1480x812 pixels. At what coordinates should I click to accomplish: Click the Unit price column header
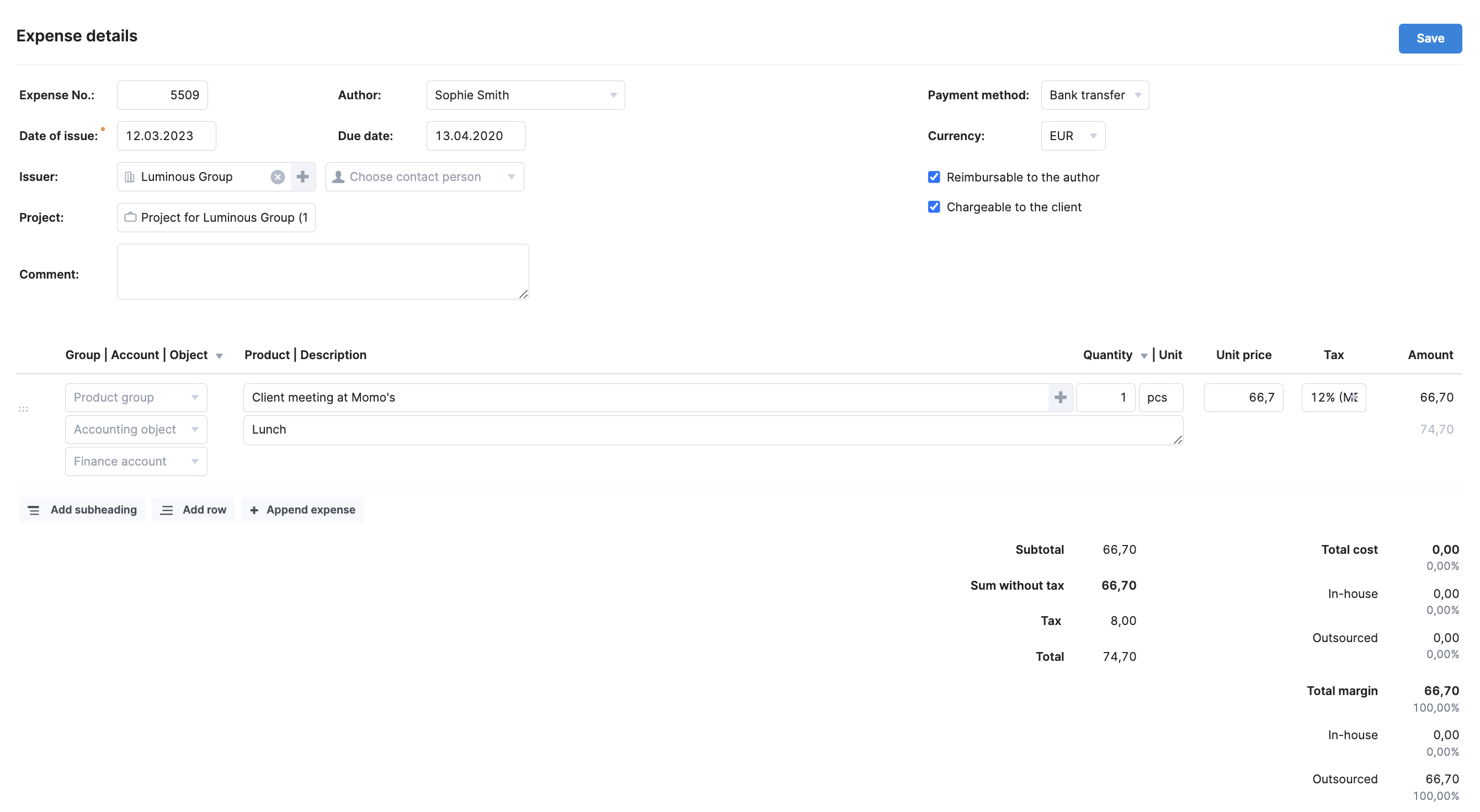[x=1243, y=355]
